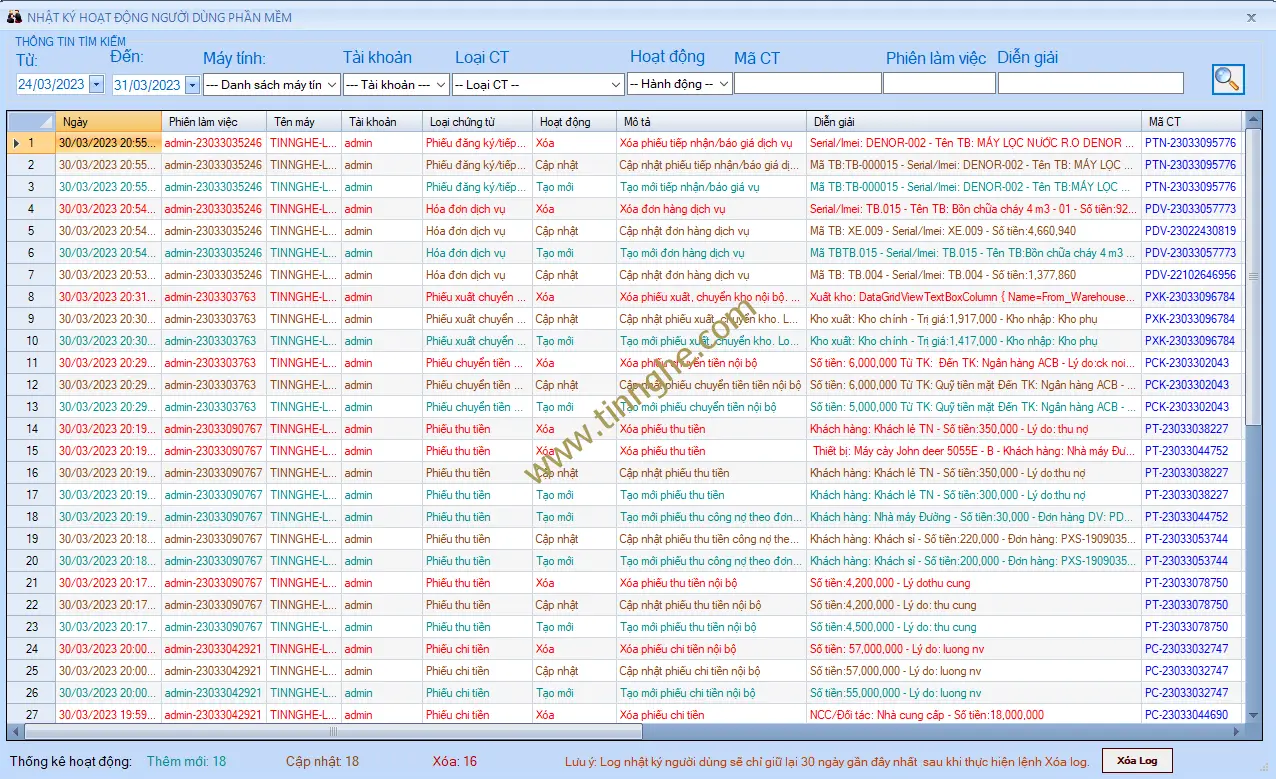Click the magnifier search icon
Screen dimensions: 1276x779
(x=1228, y=79)
